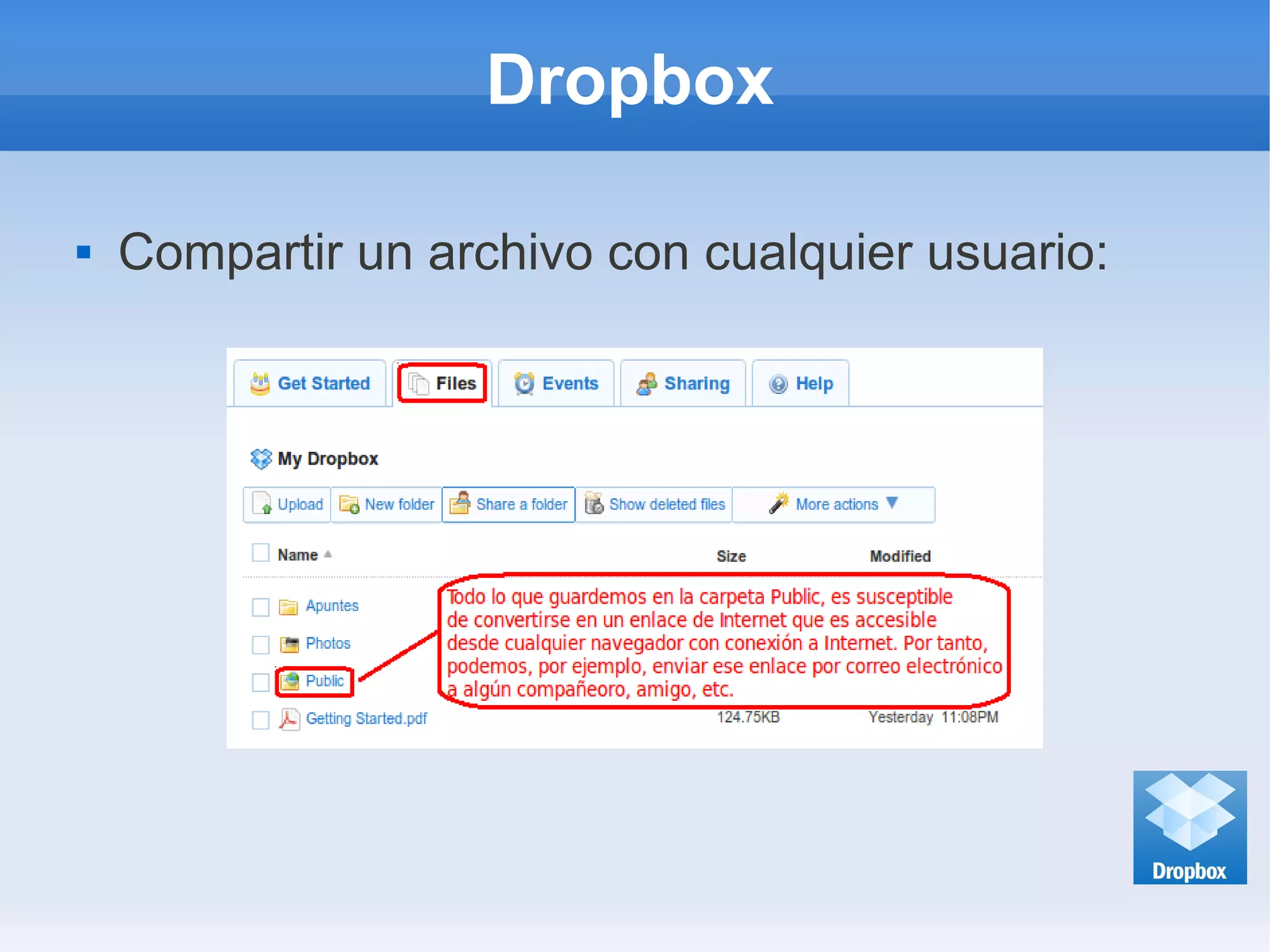Click the Files pages icon
Viewport: 1270px width, 952px height.
click(x=419, y=384)
